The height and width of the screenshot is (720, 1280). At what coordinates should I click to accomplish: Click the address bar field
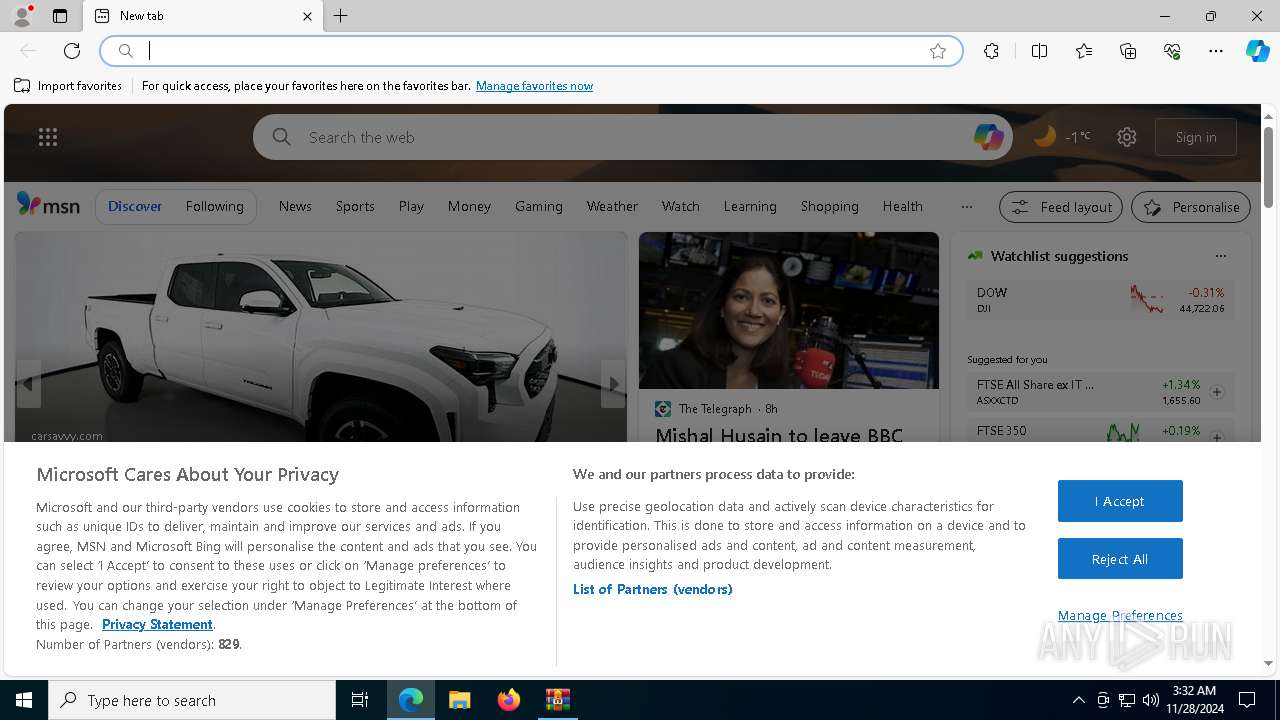click(531, 51)
